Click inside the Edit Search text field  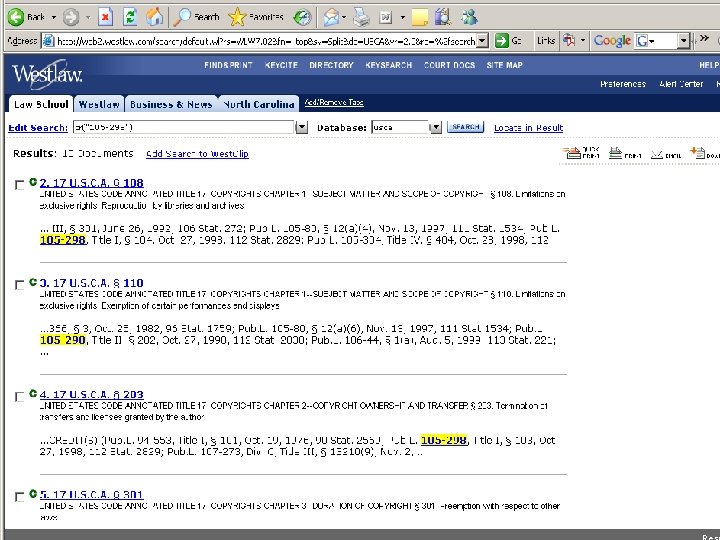pyautogui.click(x=184, y=127)
